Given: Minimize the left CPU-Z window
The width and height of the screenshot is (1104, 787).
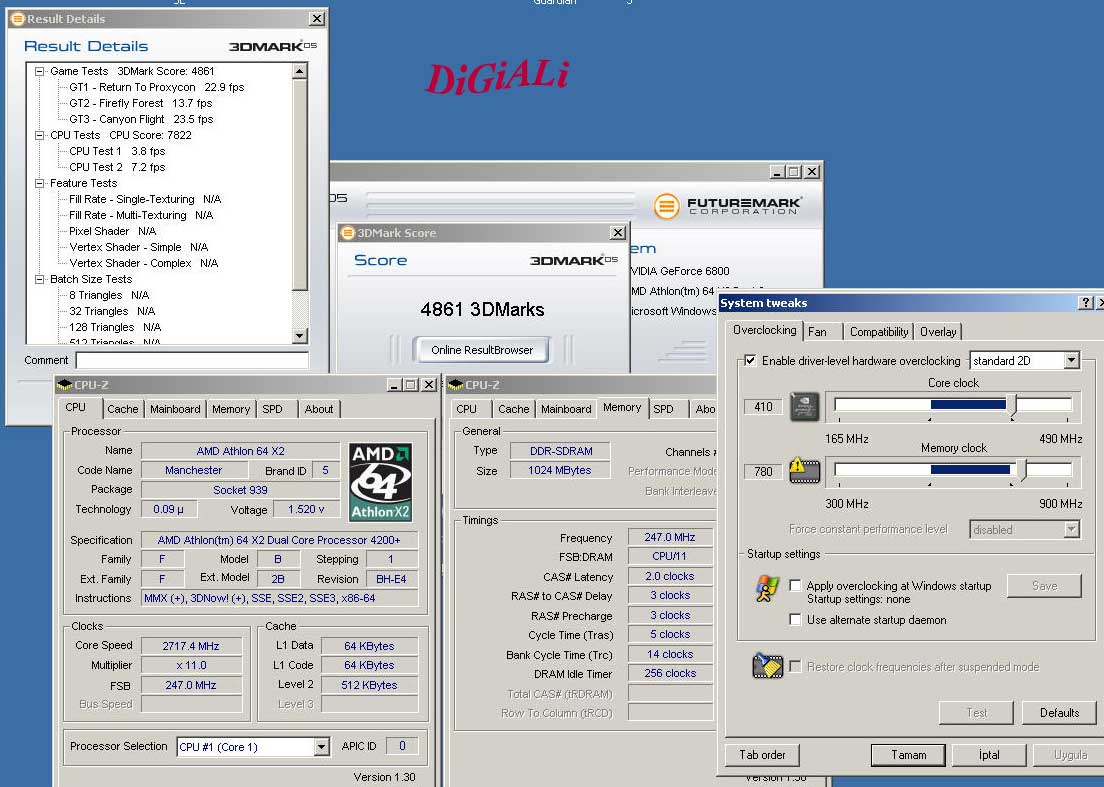Looking at the screenshot, I should click(x=394, y=384).
